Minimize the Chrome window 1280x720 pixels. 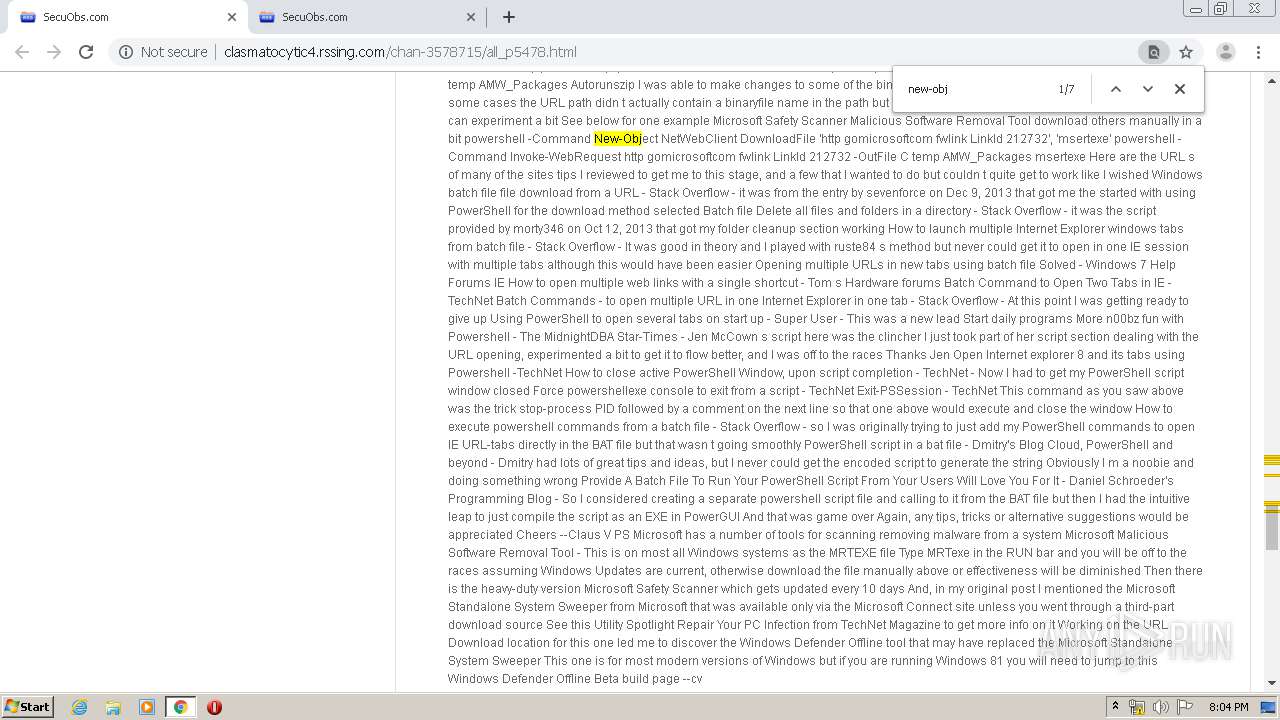(x=1196, y=9)
